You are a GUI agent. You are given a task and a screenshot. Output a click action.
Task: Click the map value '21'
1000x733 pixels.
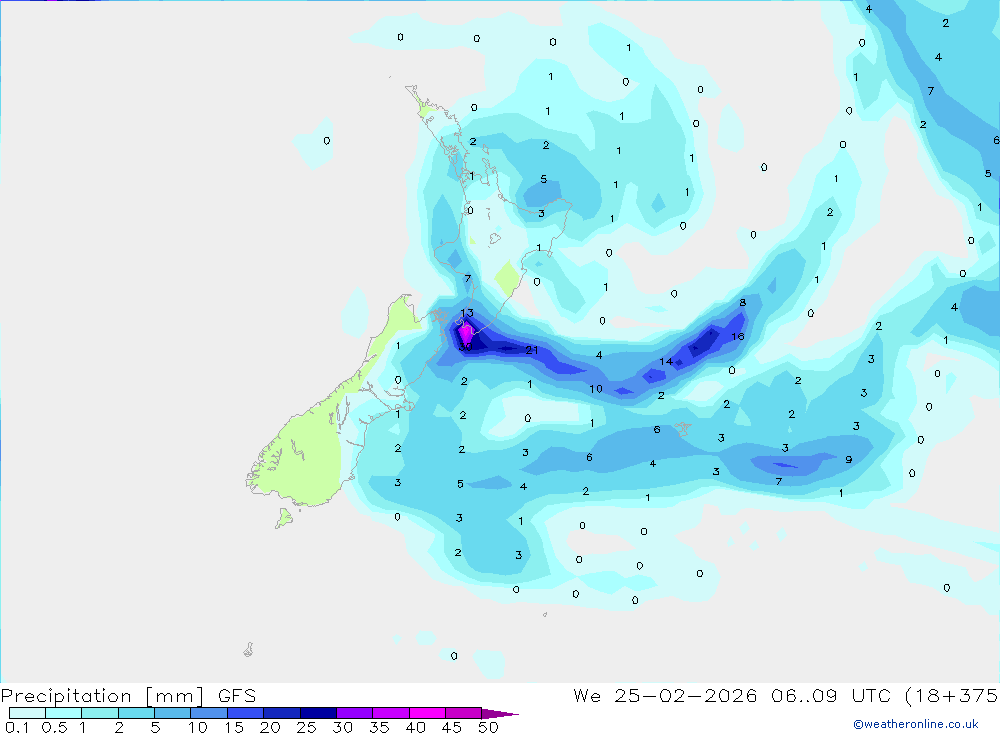coord(532,350)
